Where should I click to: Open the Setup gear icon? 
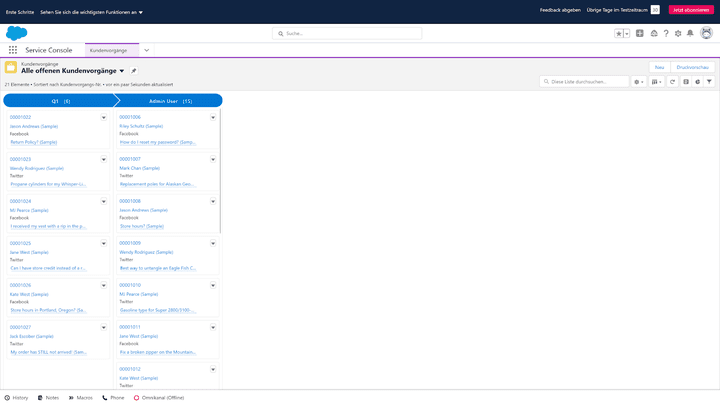[678, 33]
